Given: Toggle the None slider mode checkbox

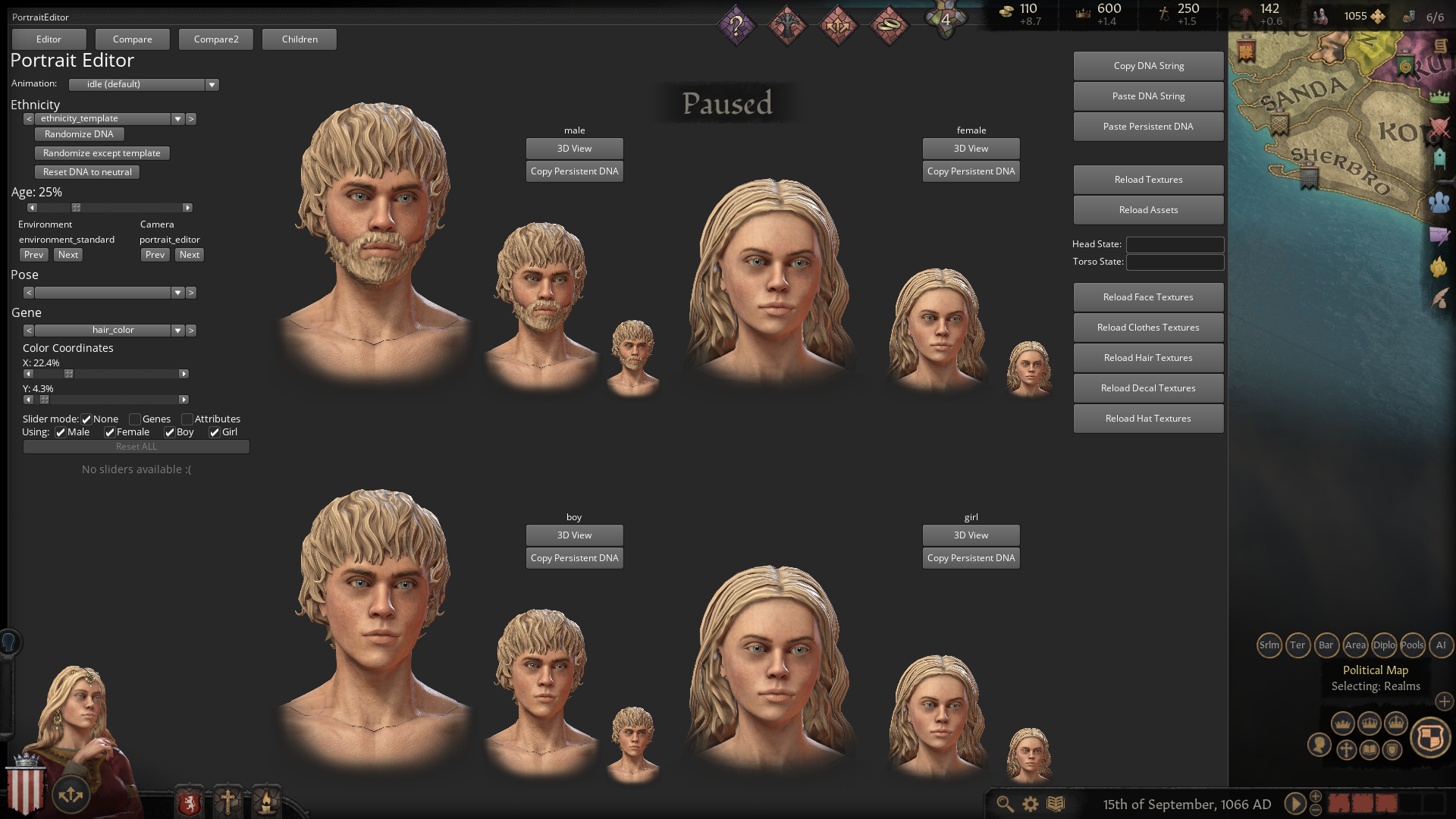Looking at the screenshot, I should coord(86,419).
